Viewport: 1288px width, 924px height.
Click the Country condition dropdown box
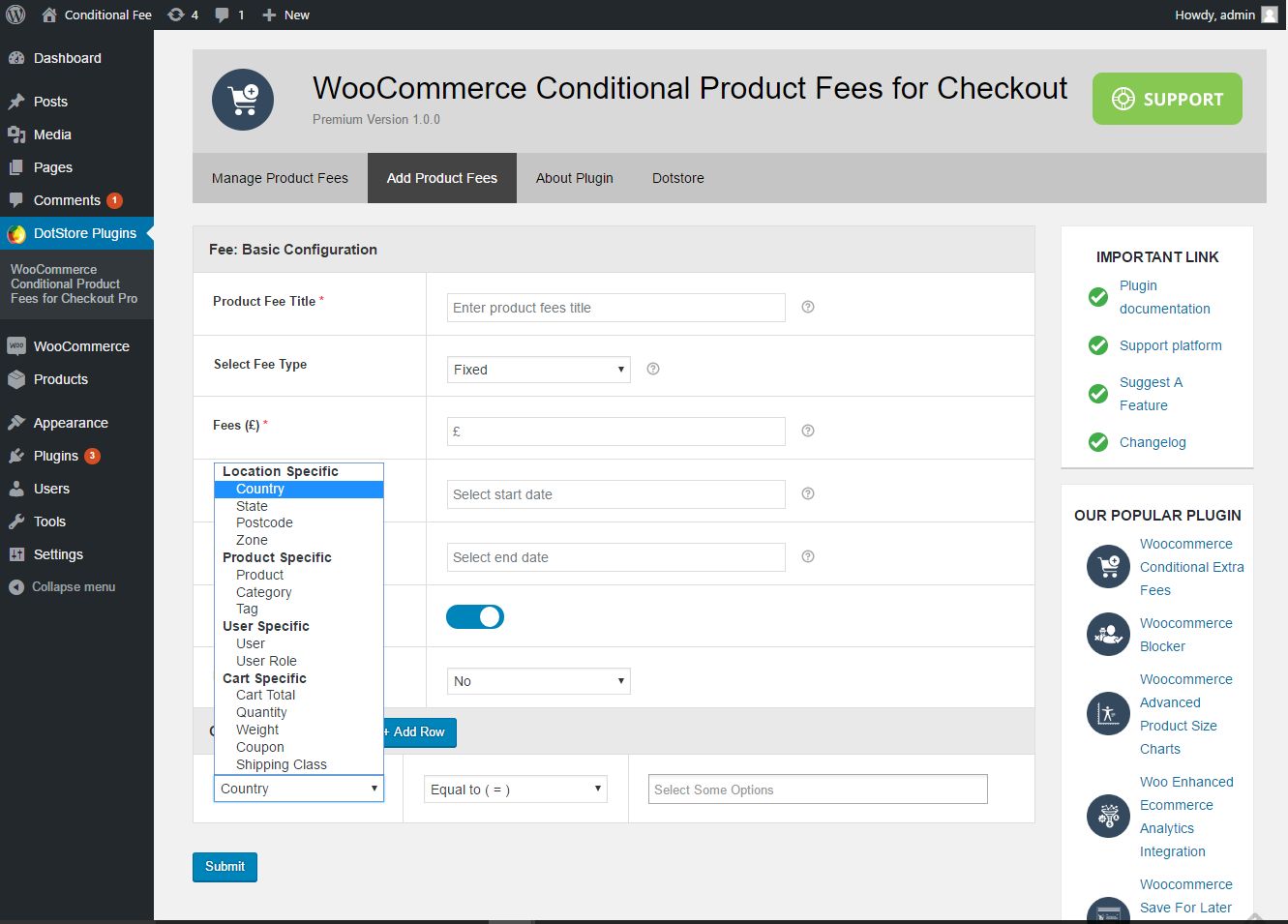(299, 789)
